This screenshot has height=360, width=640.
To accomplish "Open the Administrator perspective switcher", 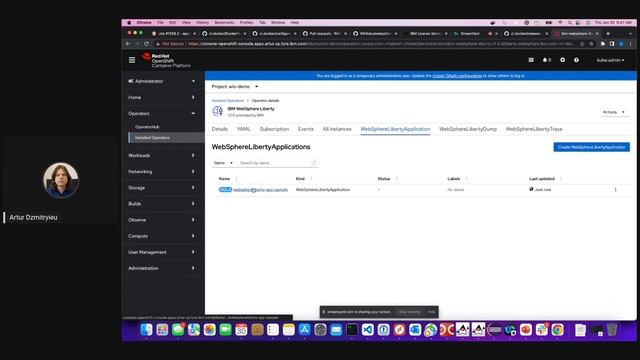I will coord(162,81).
